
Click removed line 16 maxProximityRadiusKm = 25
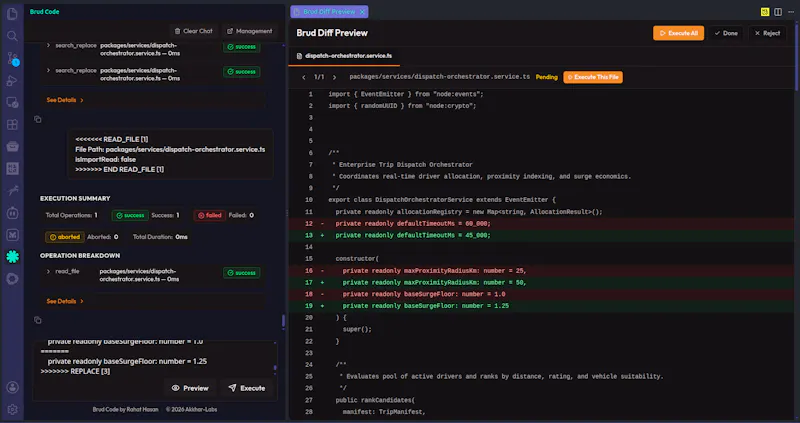[541, 271]
